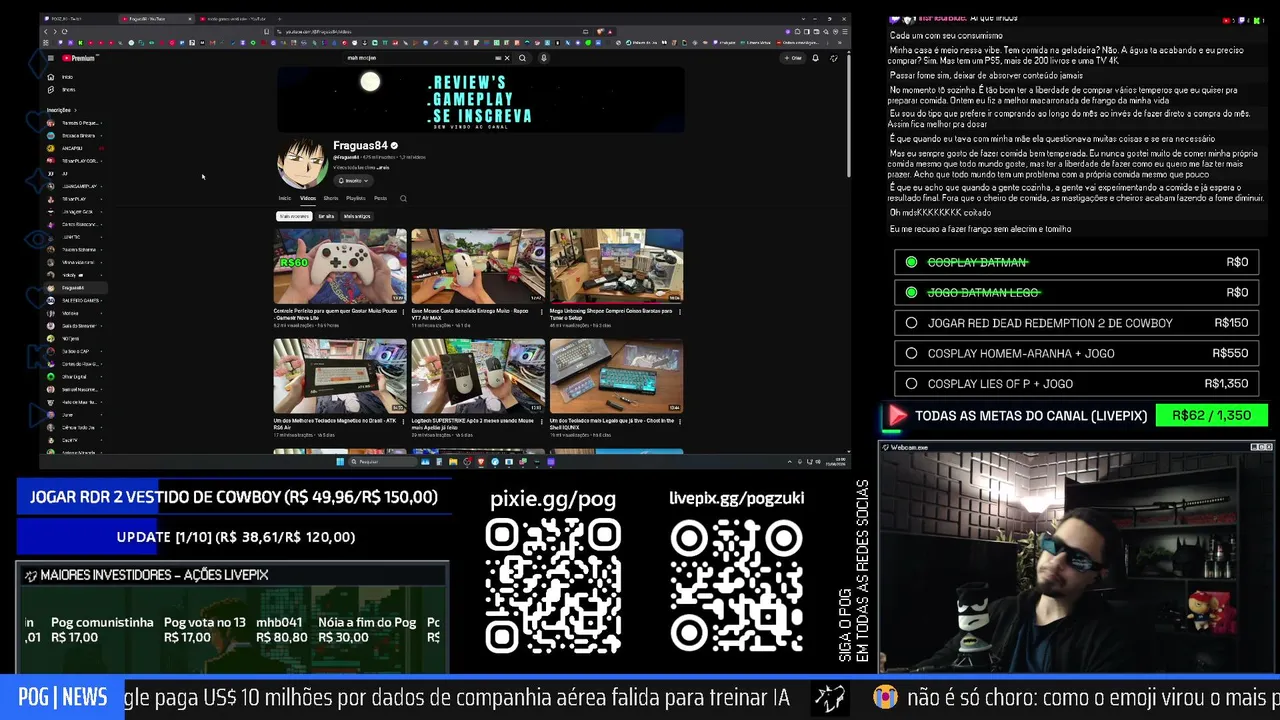The image size is (1280, 720).
Task: Switch to the Vídeos channel tab
Action: point(308,198)
